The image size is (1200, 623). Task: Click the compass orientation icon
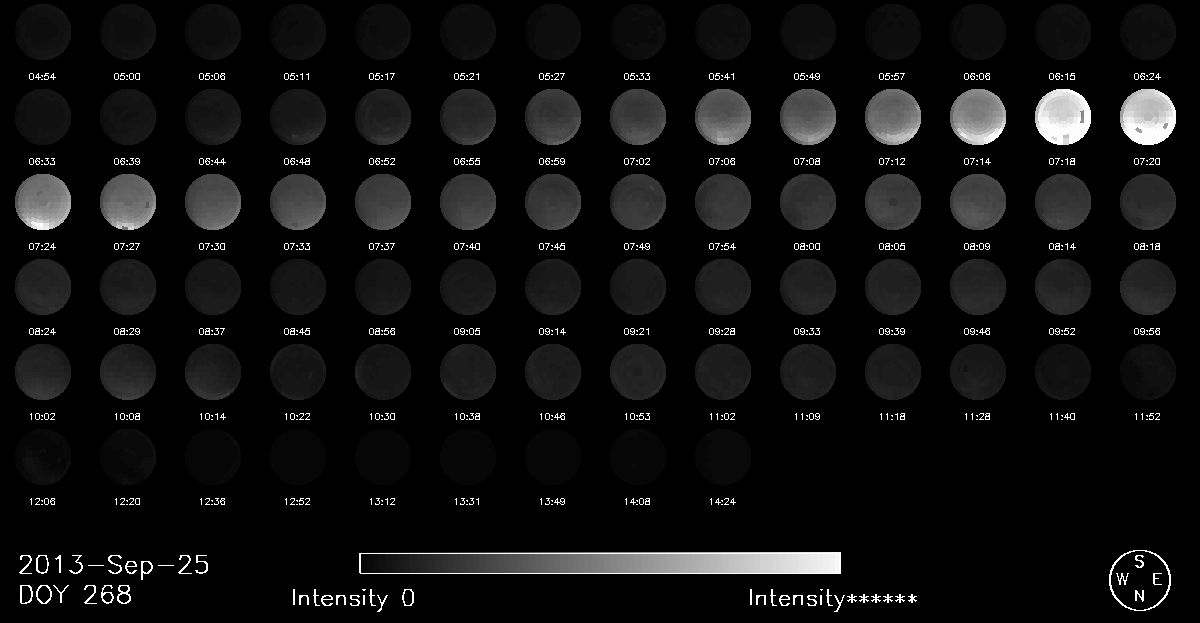[x=1139, y=580]
